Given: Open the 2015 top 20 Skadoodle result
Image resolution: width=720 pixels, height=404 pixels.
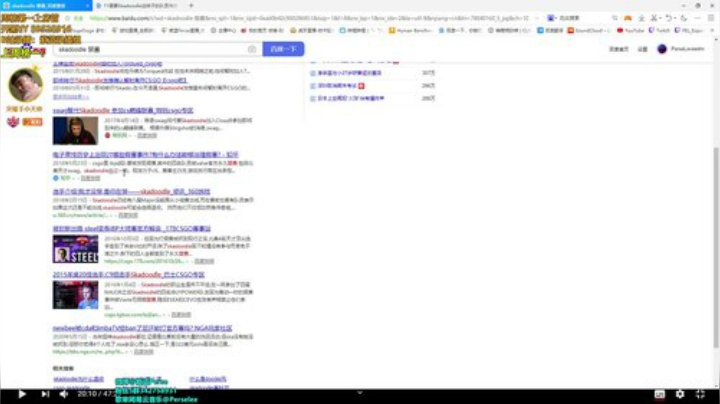Looking at the screenshot, I should coord(129,275).
